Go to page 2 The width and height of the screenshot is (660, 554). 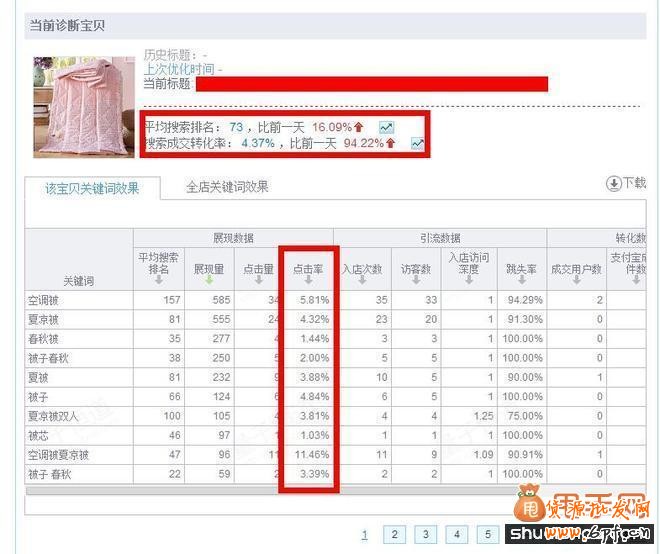tap(394, 535)
